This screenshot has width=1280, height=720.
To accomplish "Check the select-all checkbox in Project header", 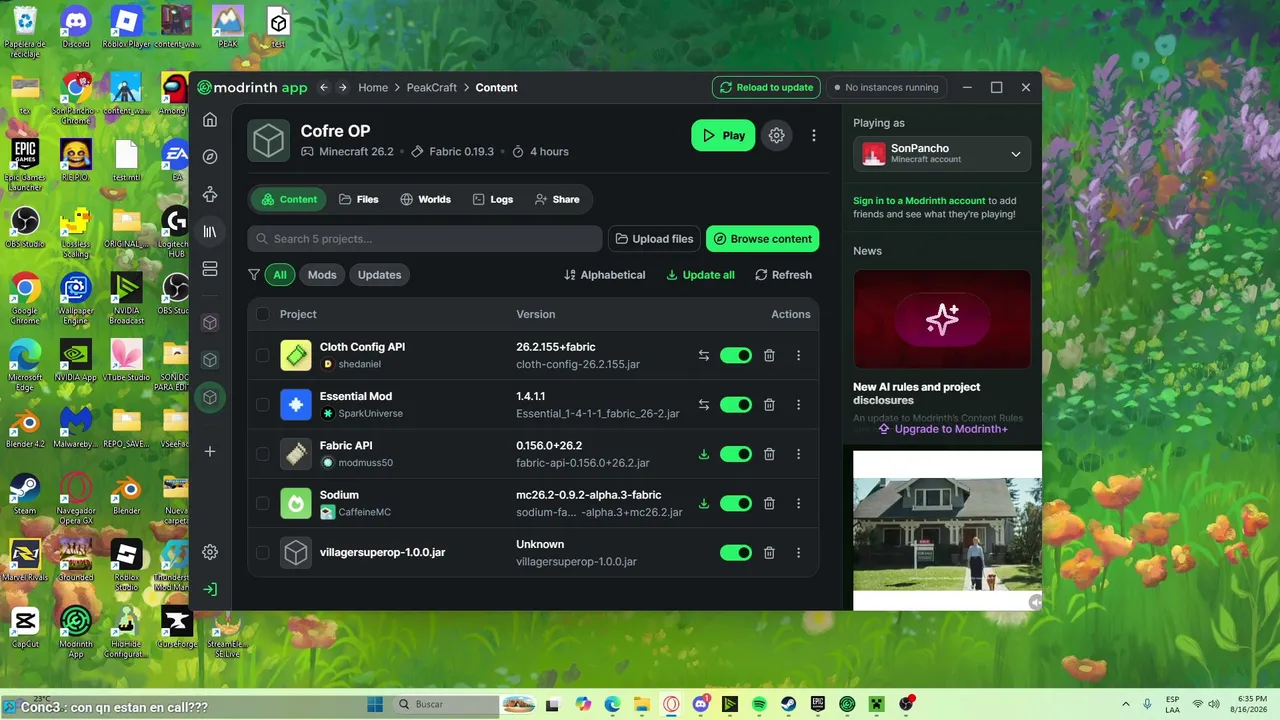I will (262, 314).
